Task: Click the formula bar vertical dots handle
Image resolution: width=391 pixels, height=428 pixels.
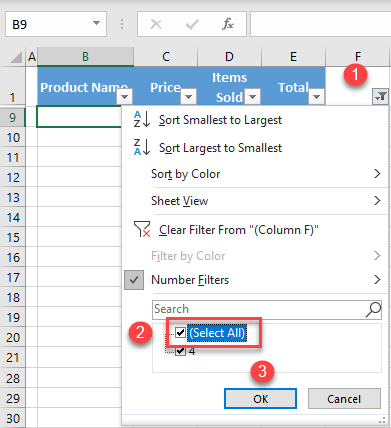Action: 122,24
